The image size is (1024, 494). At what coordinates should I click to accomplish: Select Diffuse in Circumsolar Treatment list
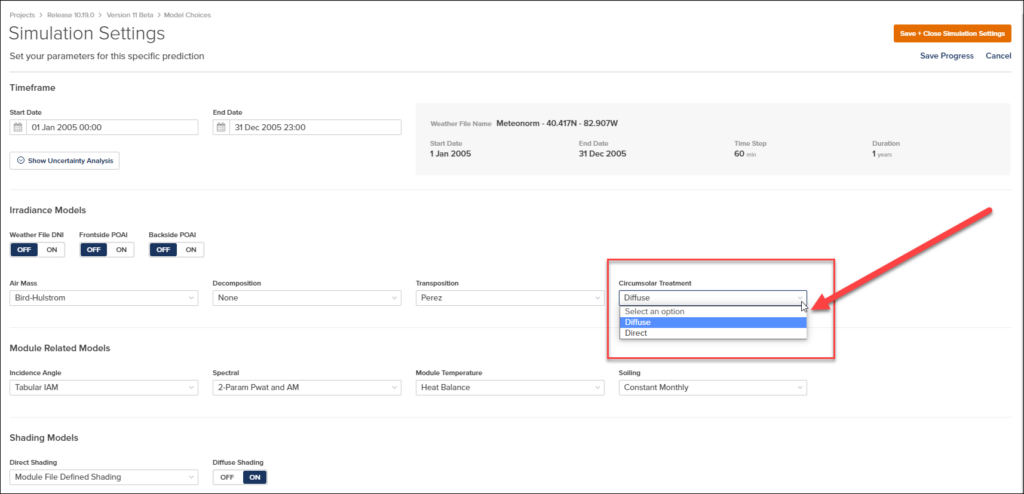(x=713, y=322)
